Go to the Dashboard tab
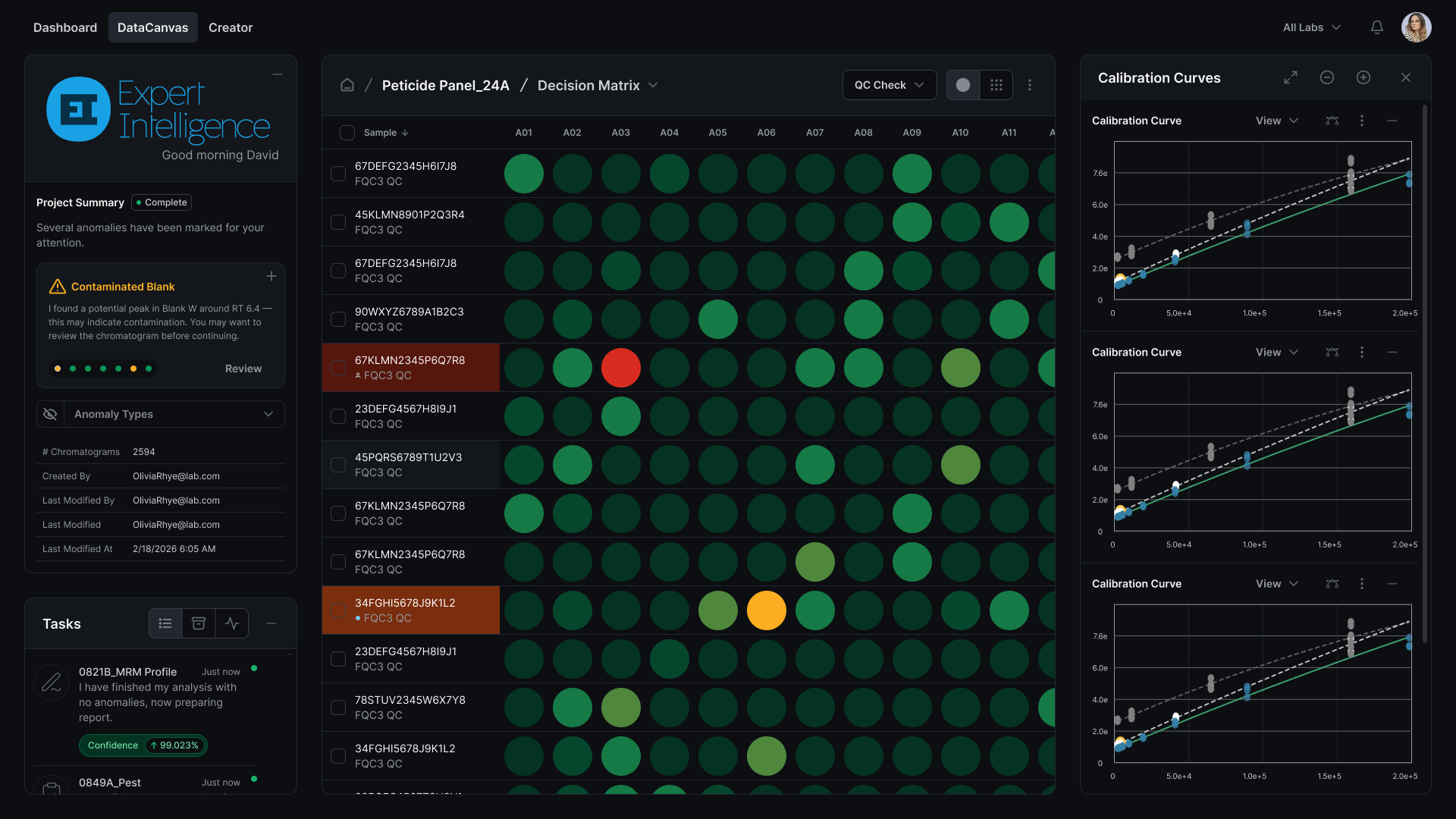This screenshot has width=1456, height=819. click(65, 27)
